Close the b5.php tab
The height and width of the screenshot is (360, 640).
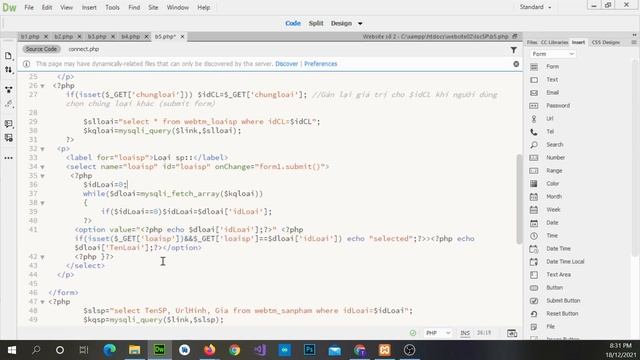tap(182, 37)
